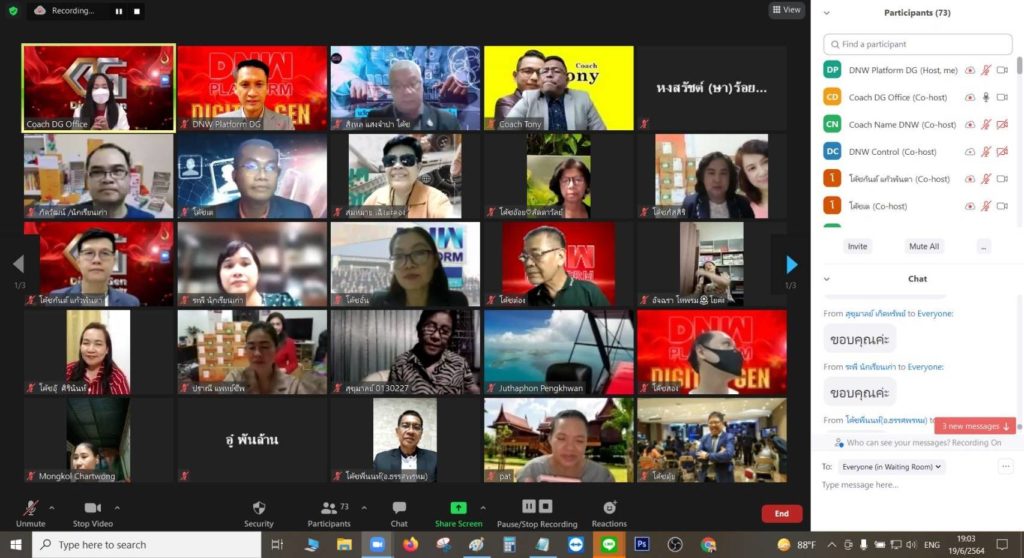Image resolution: width=1024 pixels, height=558 pixels.
Task: Select Mongkol Chartwong video tile
Action: [x=99, y=440]
